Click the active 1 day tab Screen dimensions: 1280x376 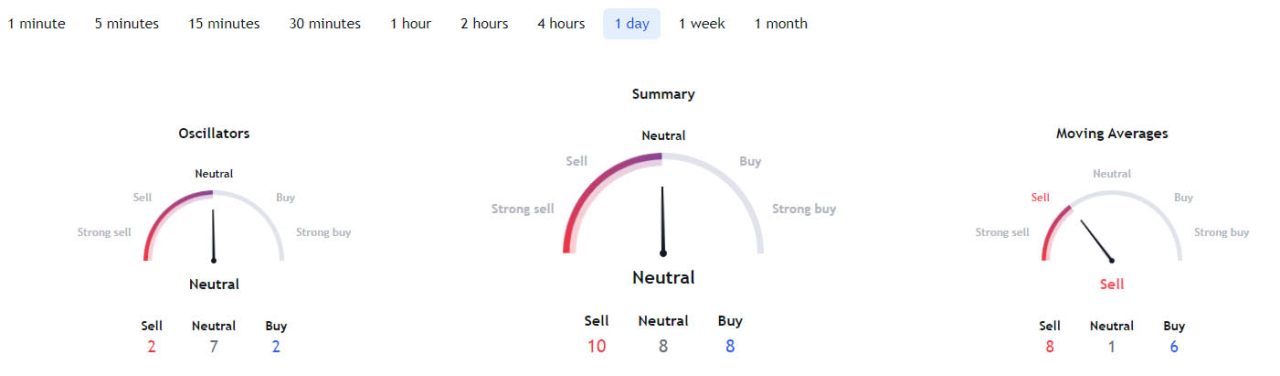632,23
